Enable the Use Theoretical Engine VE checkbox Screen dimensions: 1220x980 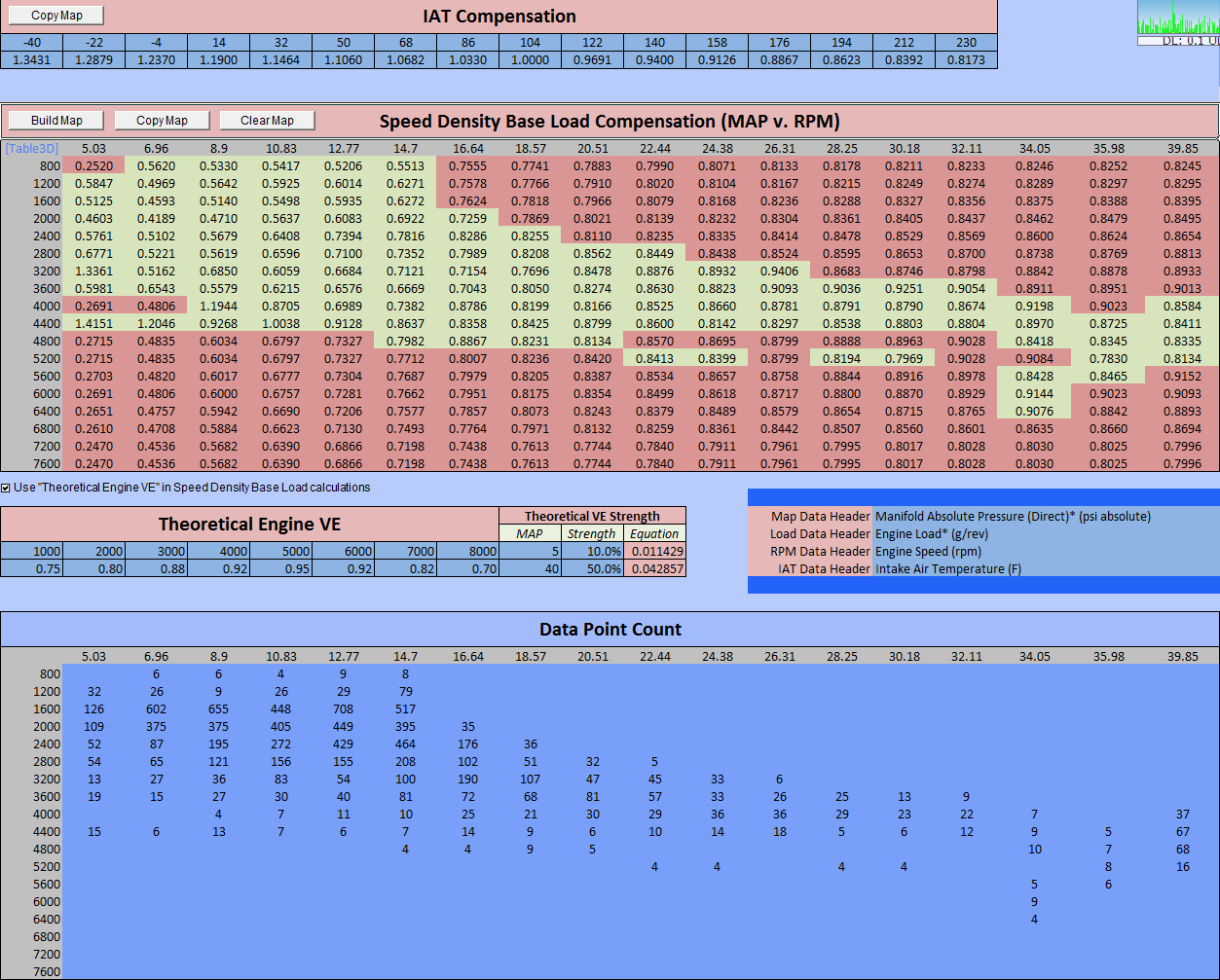[7, 488]
